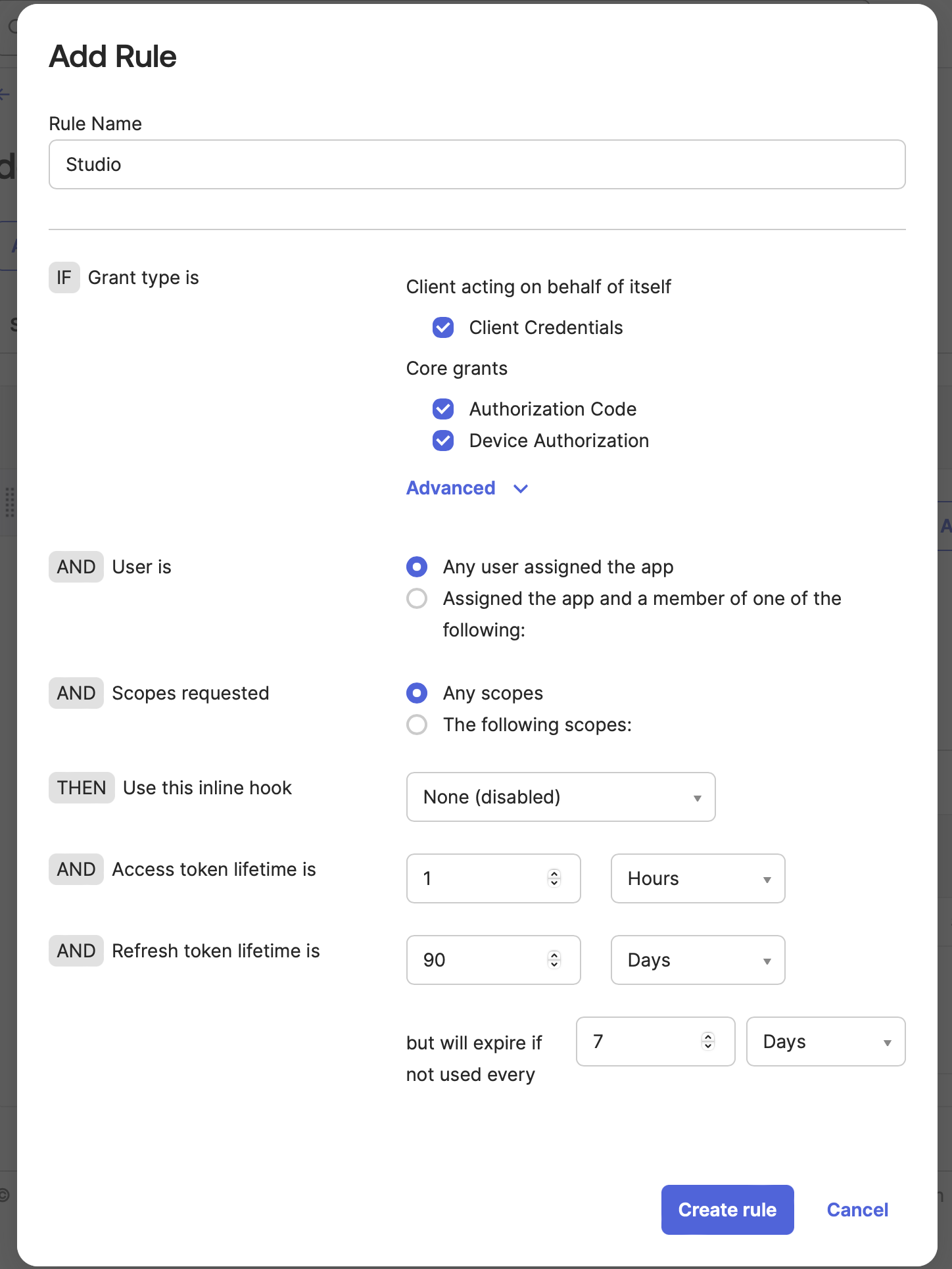The width and height of the screenshot is (952, 1269).
Task: Select the Any user assigned the app option
Action: tap(416, 566)
